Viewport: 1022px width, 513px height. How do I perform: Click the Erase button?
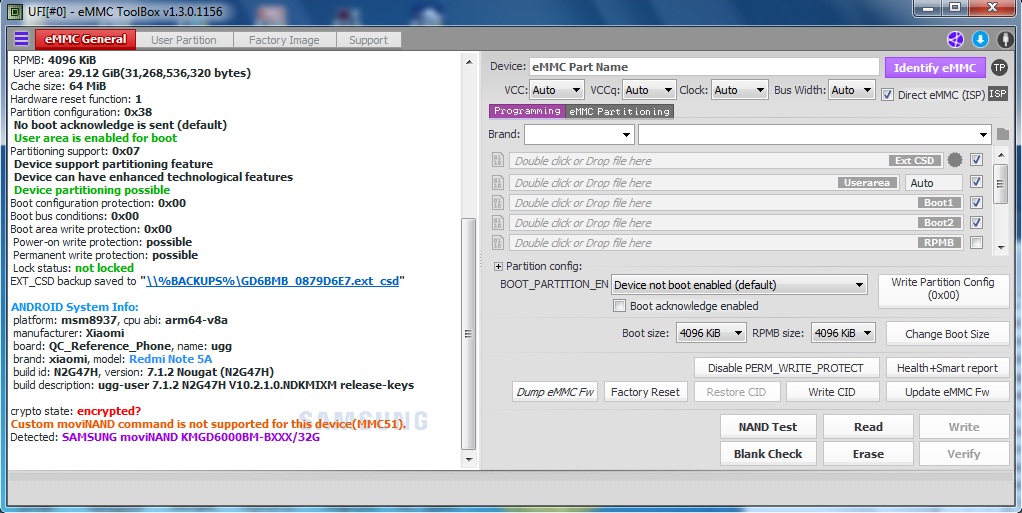coord(868,454)
